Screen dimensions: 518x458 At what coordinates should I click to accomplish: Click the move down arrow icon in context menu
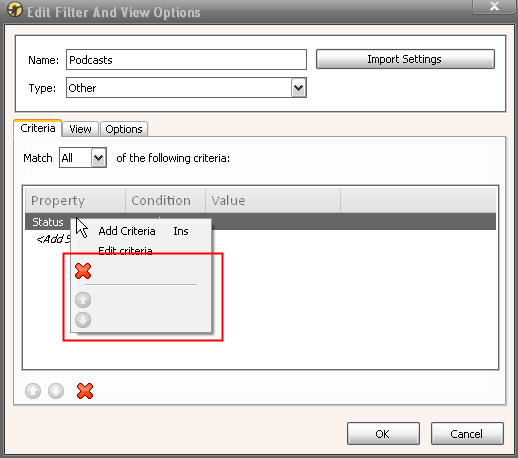pyautogui.click(x=83, y=320)
